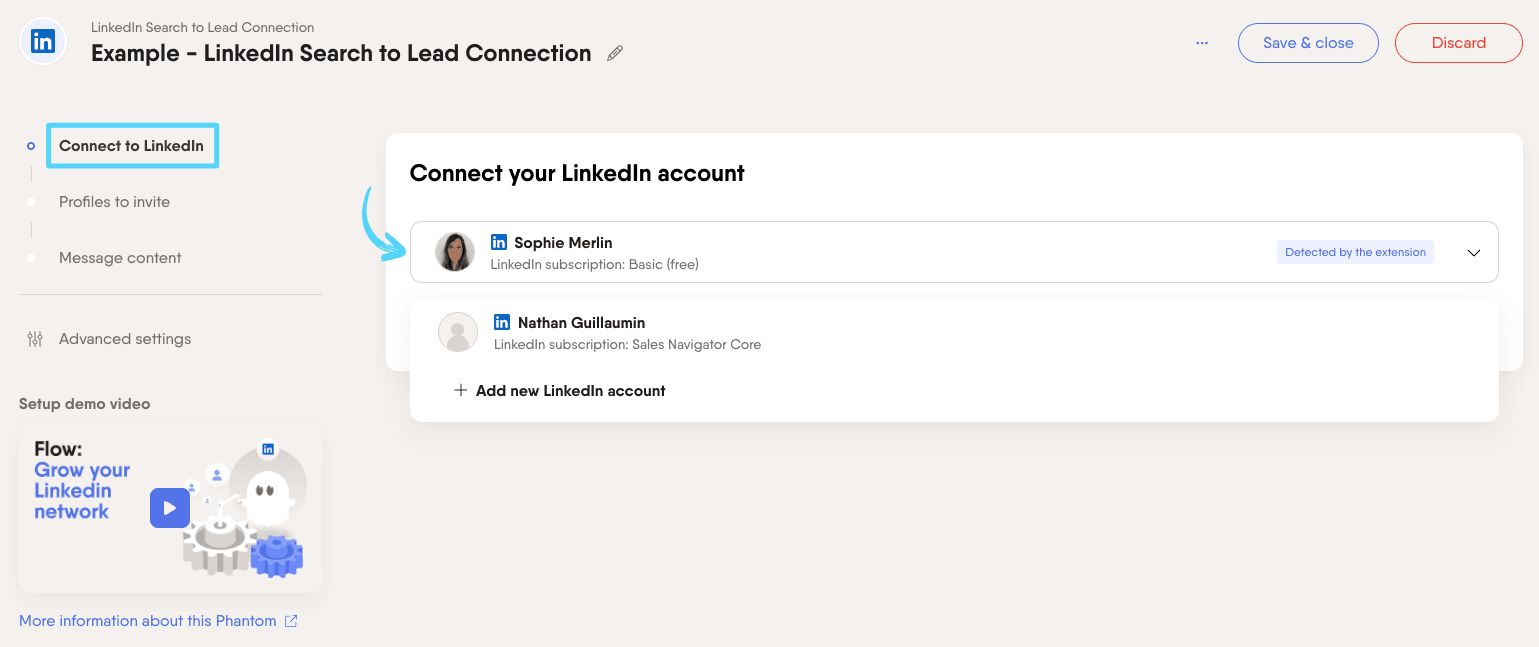This screenshot has width=1539, height=647.
Task: Edit the Phantom title with pencil icon
Action: point(615,53)
